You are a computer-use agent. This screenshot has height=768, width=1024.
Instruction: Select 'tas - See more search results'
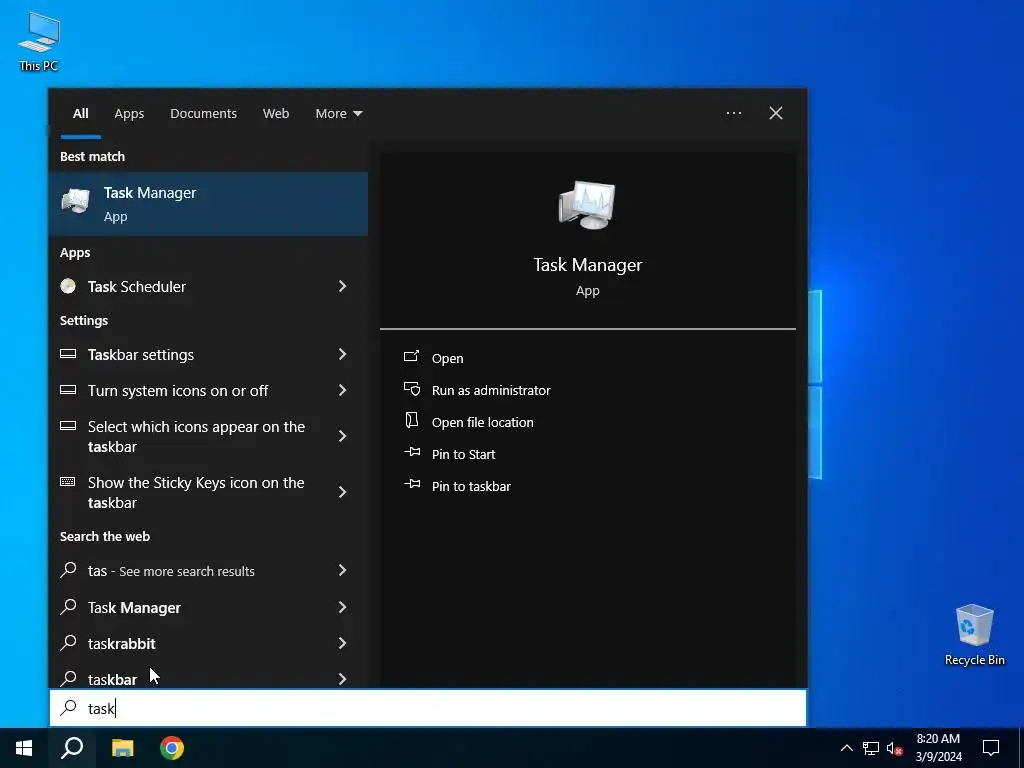click(x=208, y=571)
